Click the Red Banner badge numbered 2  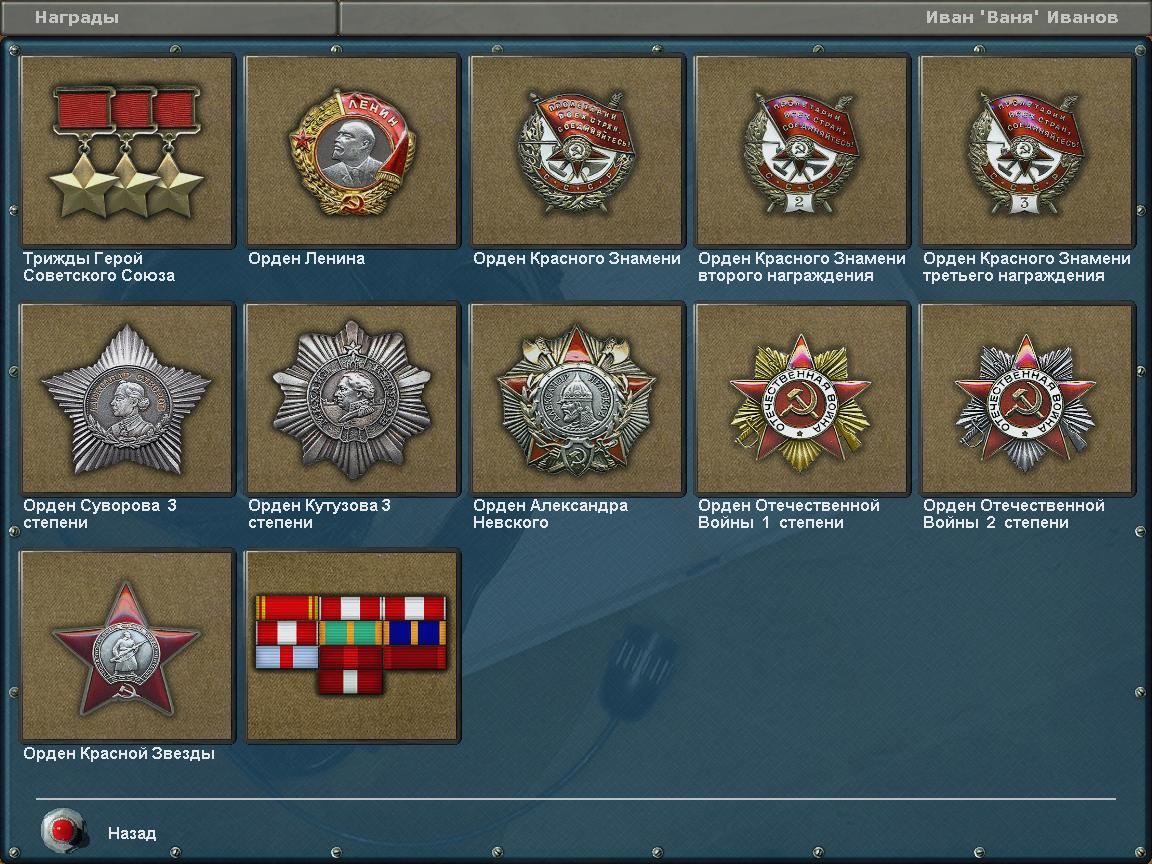click(802, 151)
